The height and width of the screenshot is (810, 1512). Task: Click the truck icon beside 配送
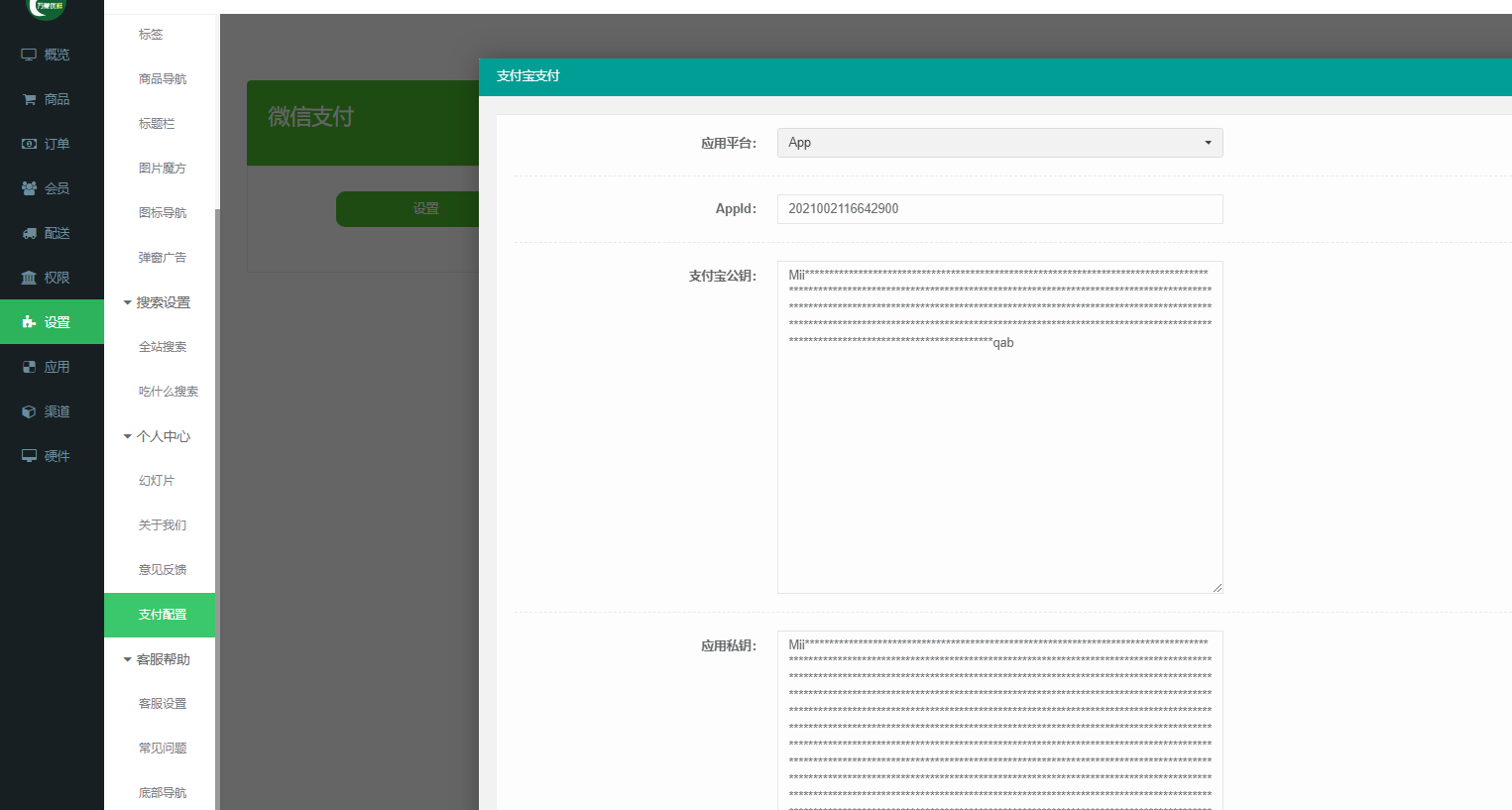coord(29,233)
